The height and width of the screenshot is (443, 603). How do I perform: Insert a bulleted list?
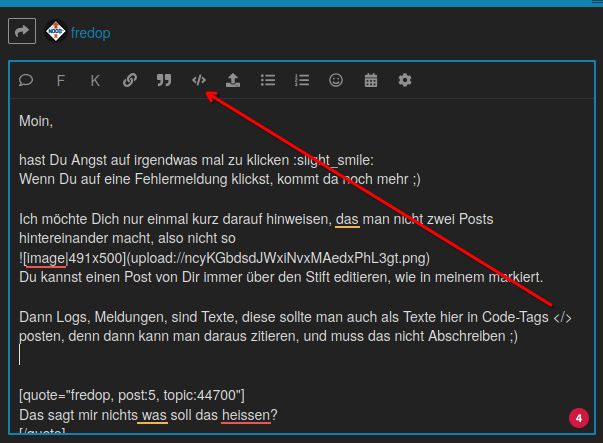click(x=268, y=80)
